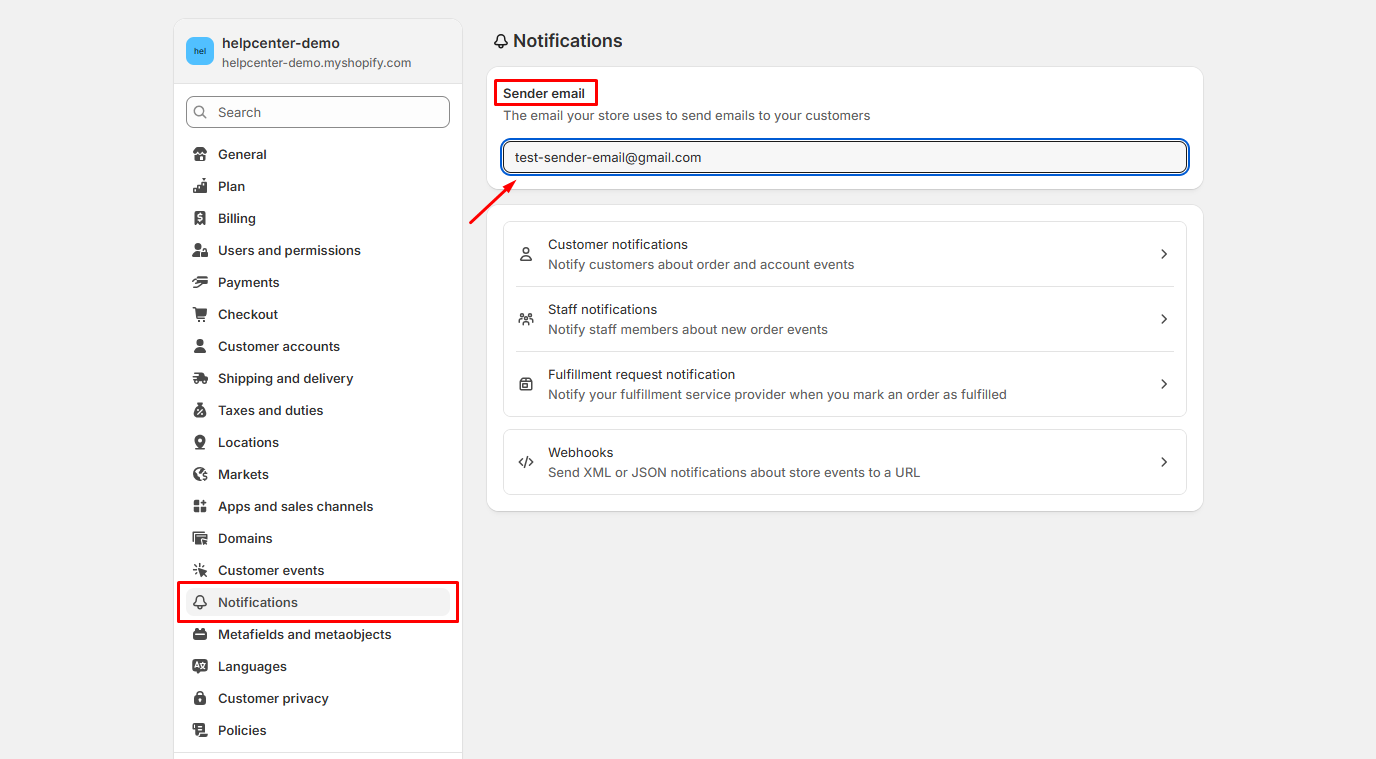
Task: Click the helpcenter-demo store avatar
Action: point(200,52)
